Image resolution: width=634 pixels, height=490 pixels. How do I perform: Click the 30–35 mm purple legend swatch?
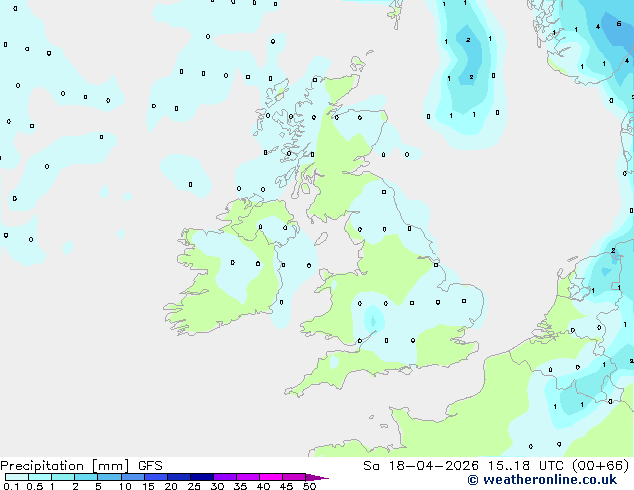point(225,477)
